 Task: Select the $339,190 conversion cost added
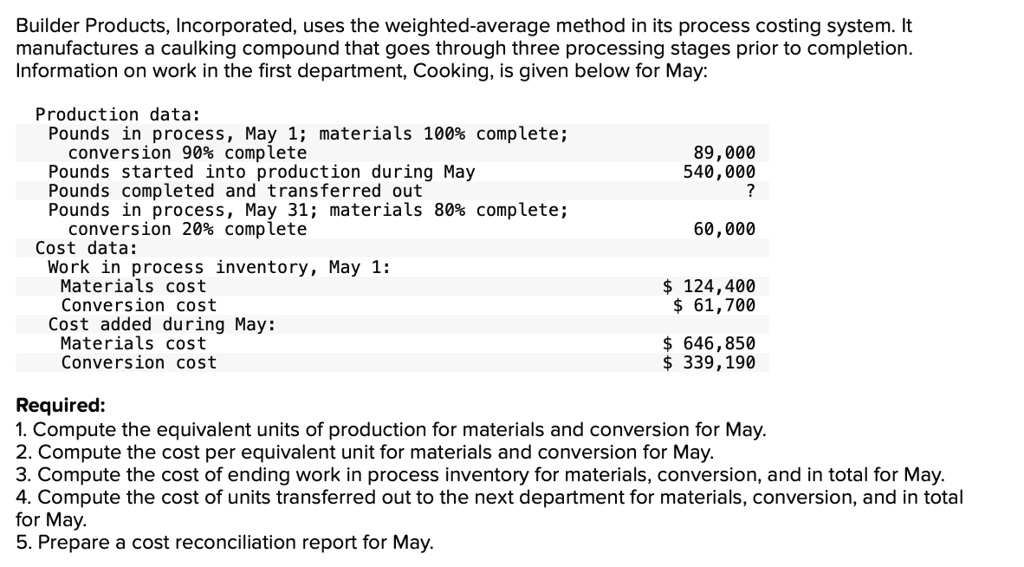(x=710, y=362)
